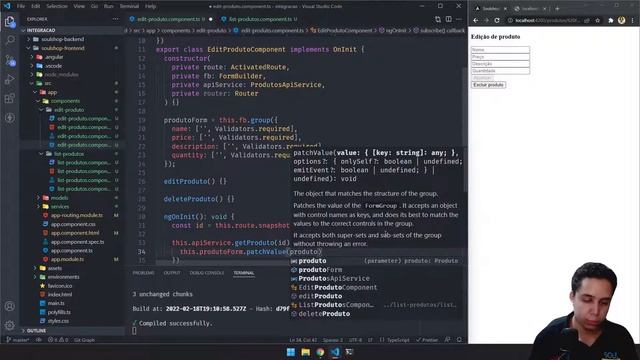
Task: Open the Extensions view
Action: click(10, 98)
